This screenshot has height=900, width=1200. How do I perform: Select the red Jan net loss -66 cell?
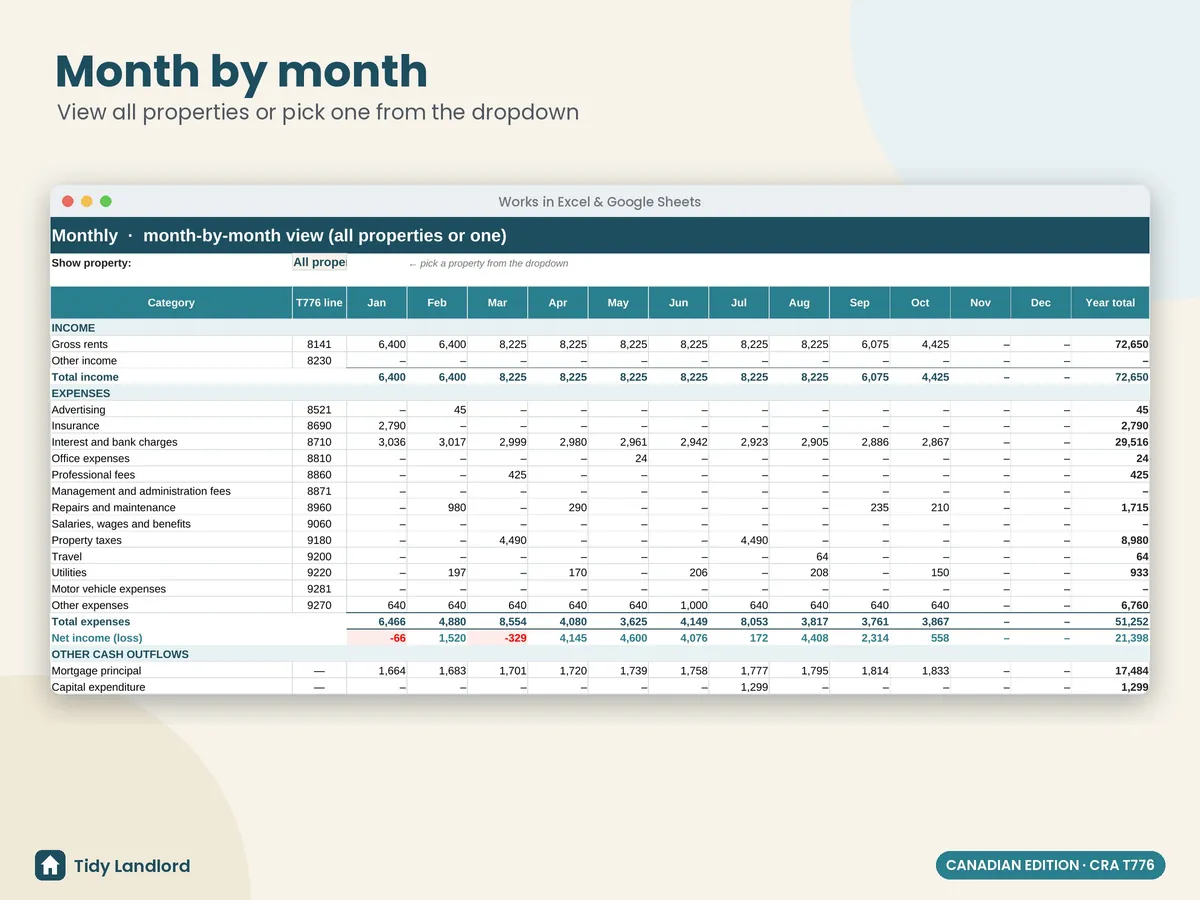tap(377, 638)
